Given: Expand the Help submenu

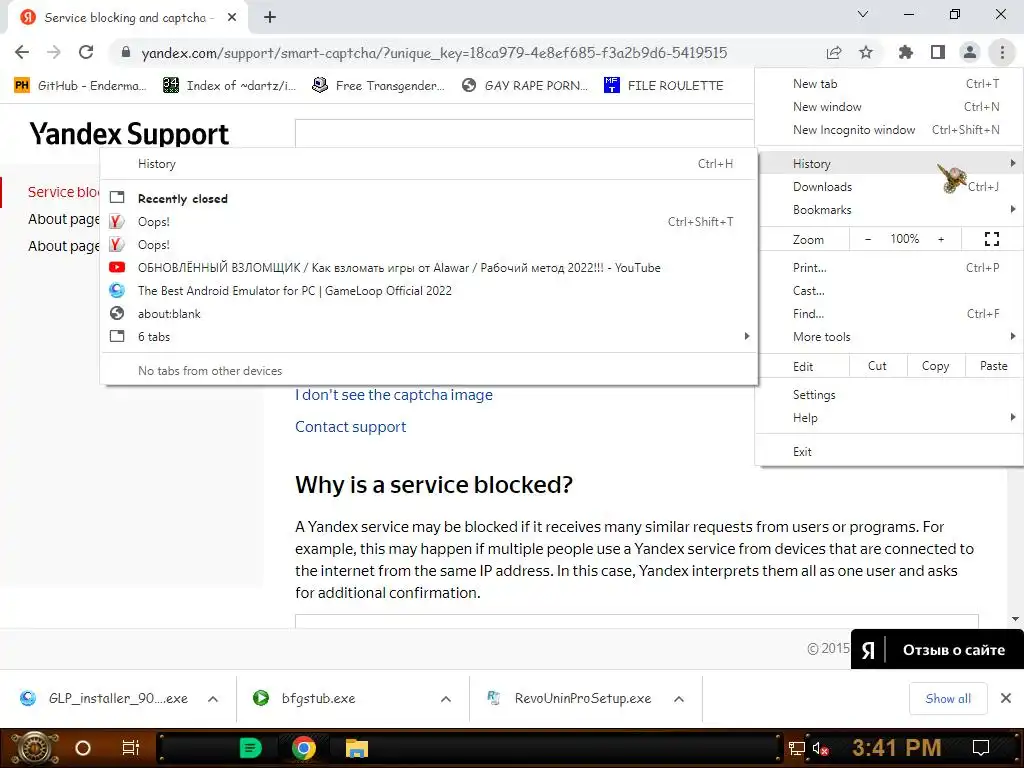Looking at the screenshot, I should coord(889,418).
